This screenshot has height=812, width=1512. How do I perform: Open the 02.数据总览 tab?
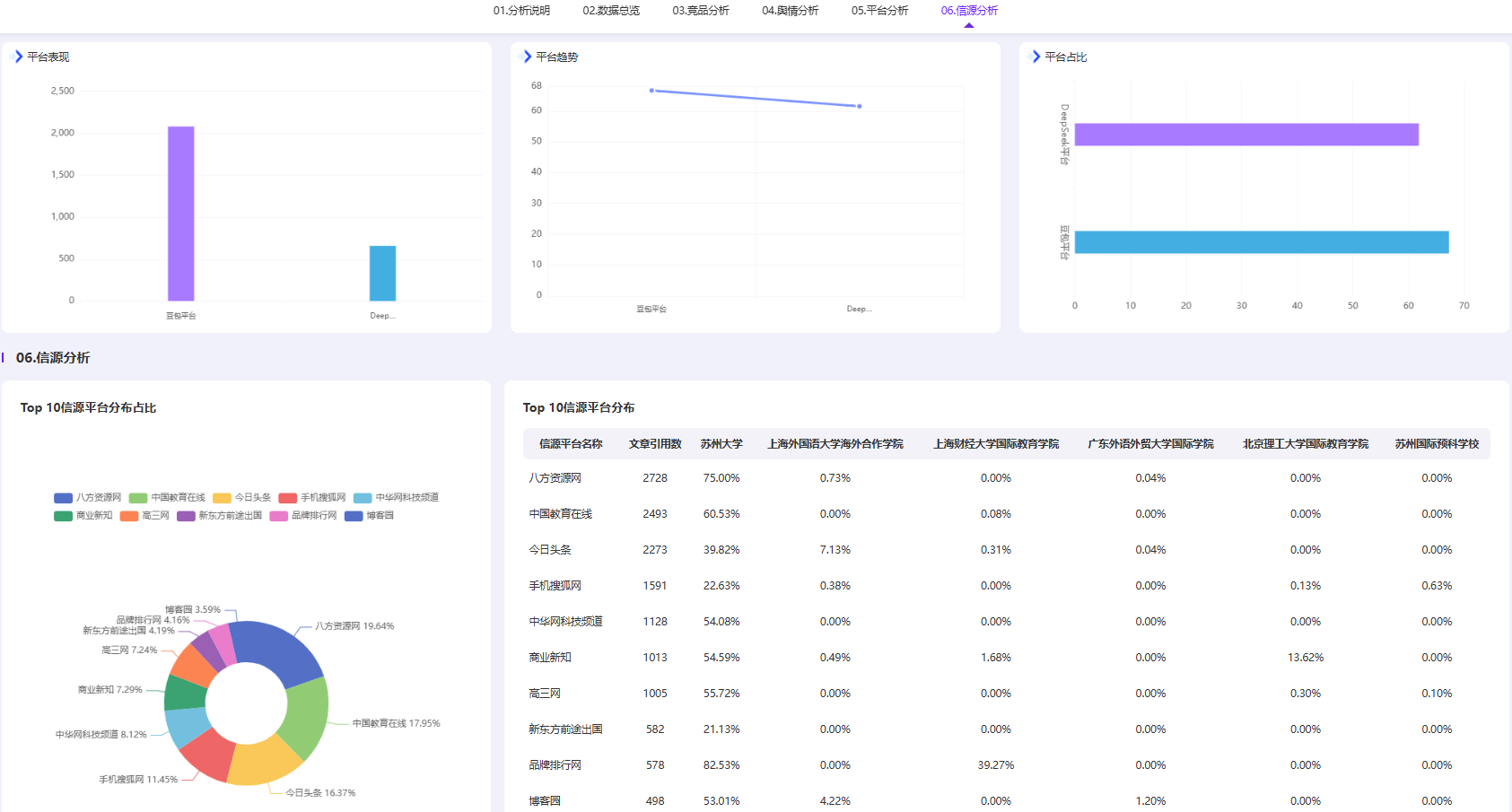click(x=611, y=11)
